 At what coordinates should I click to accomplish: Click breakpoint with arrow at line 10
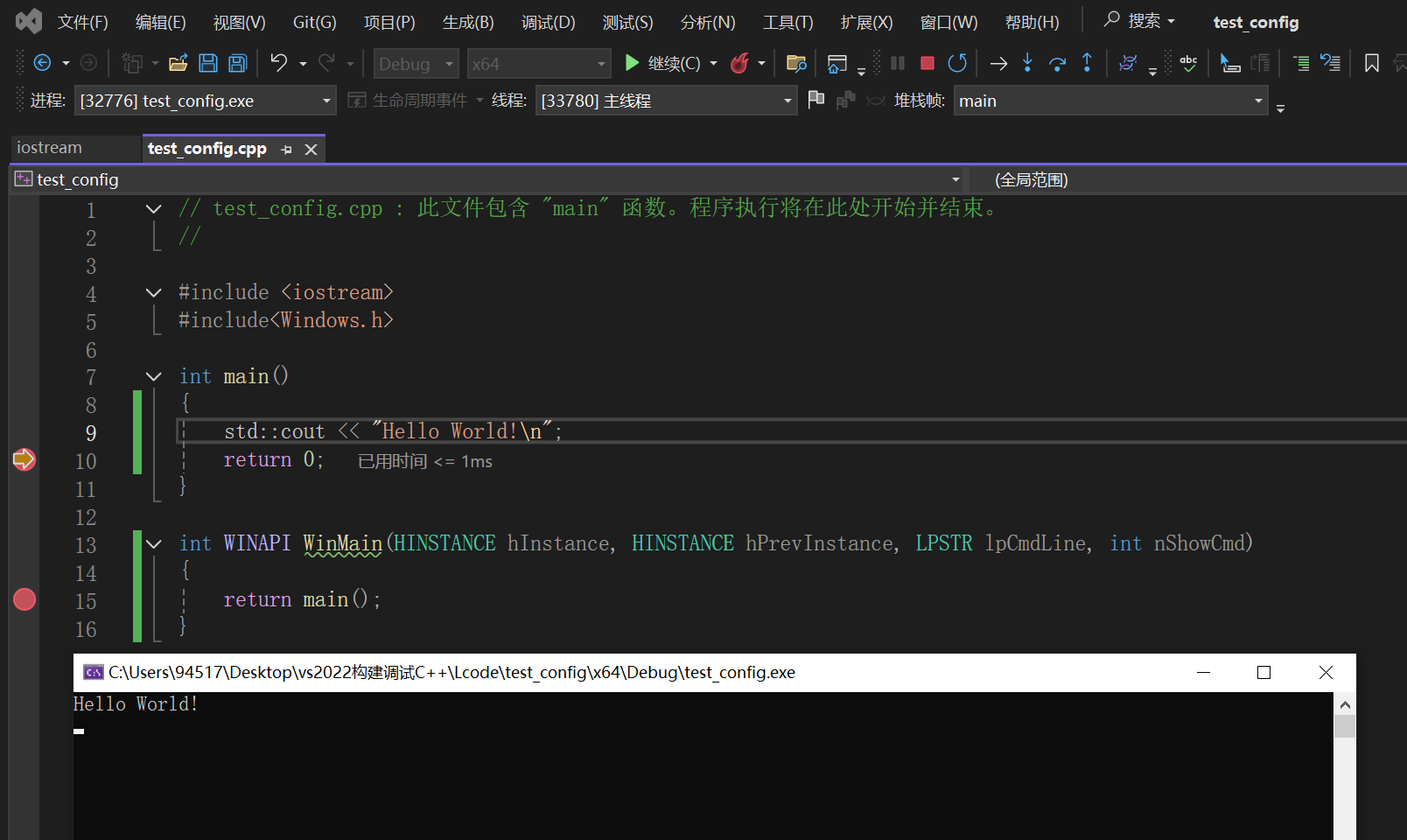[x=24, y=459]
